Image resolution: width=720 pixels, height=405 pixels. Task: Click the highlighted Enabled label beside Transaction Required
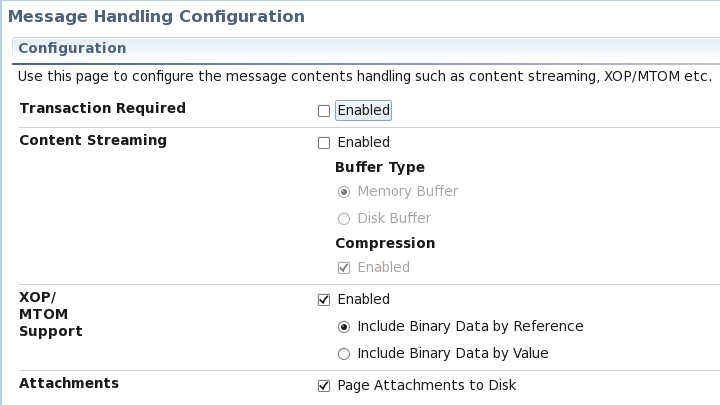point(364,110)
